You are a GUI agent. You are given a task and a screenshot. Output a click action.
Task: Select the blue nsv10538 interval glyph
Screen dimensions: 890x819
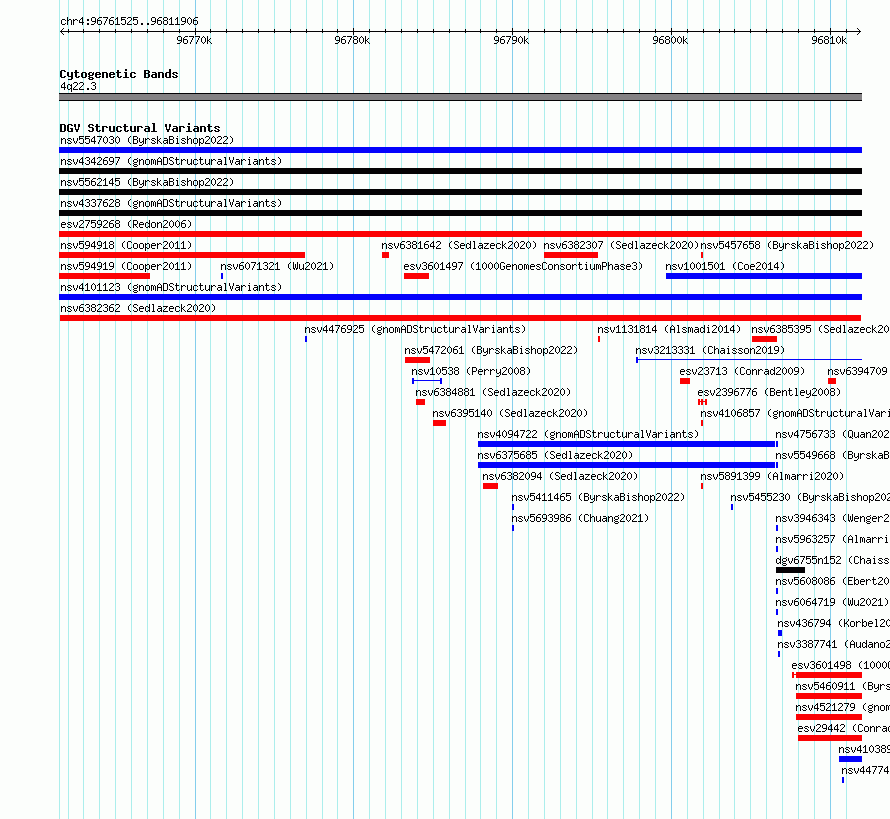click(427, 381)
